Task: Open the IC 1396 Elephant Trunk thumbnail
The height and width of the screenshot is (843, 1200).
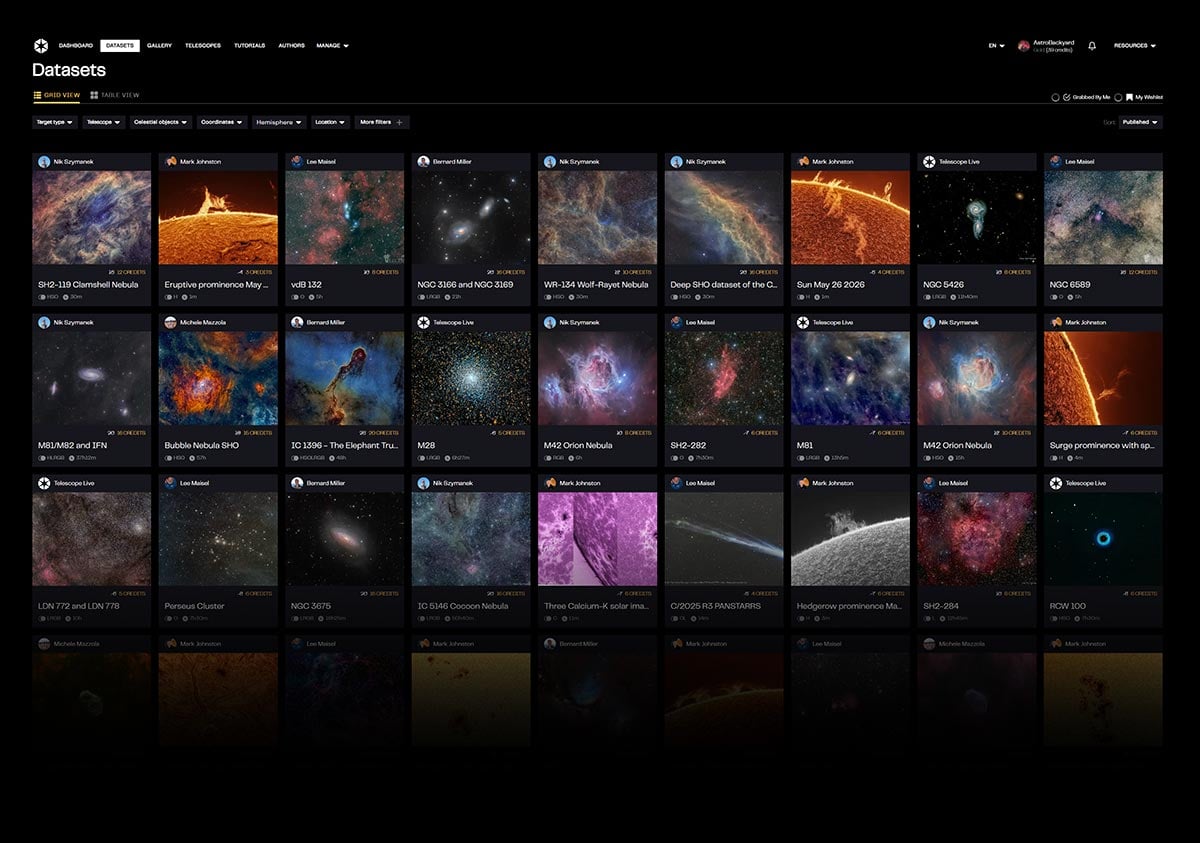Action: point(345,379)
